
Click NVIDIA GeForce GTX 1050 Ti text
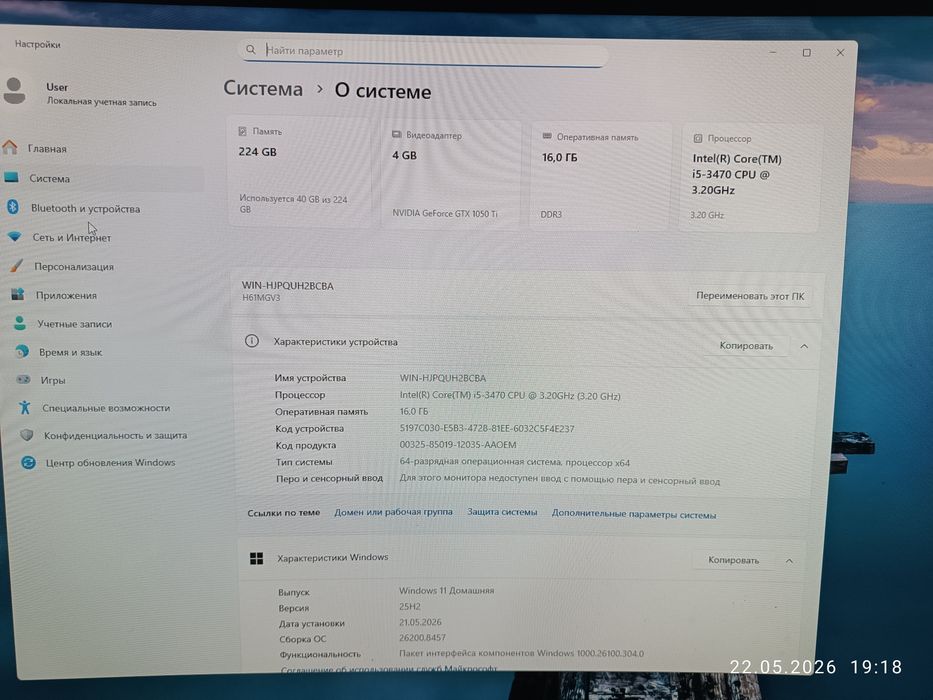(444, 213)
